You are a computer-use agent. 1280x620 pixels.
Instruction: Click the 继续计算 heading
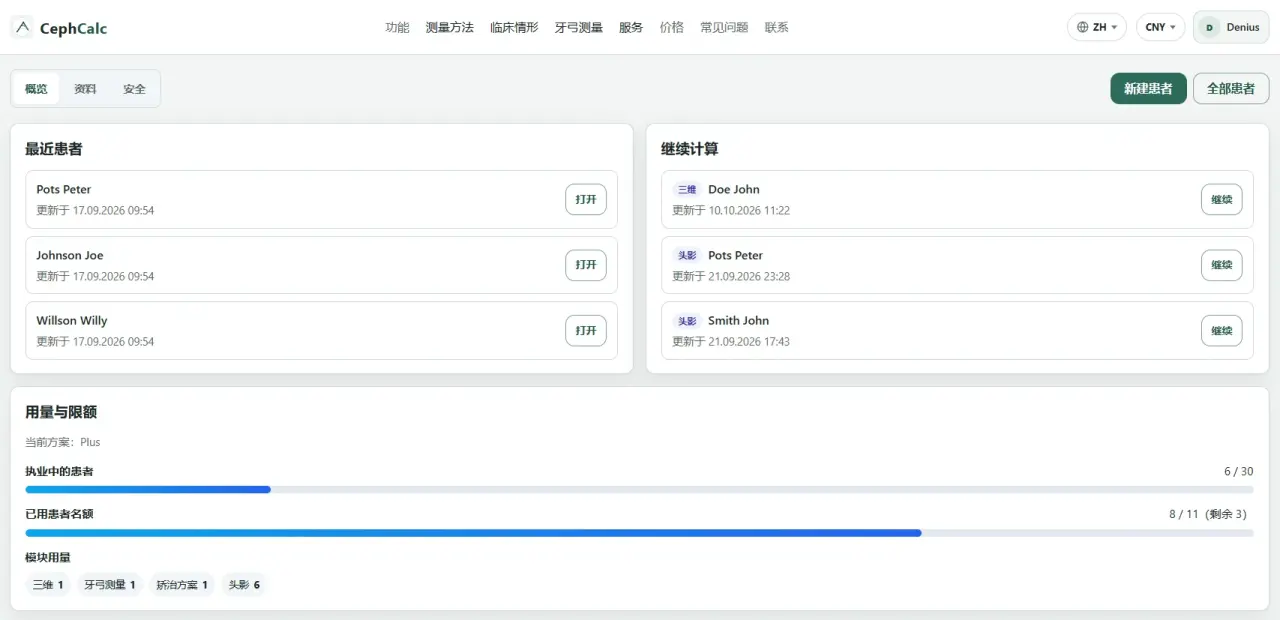point(690,149)
